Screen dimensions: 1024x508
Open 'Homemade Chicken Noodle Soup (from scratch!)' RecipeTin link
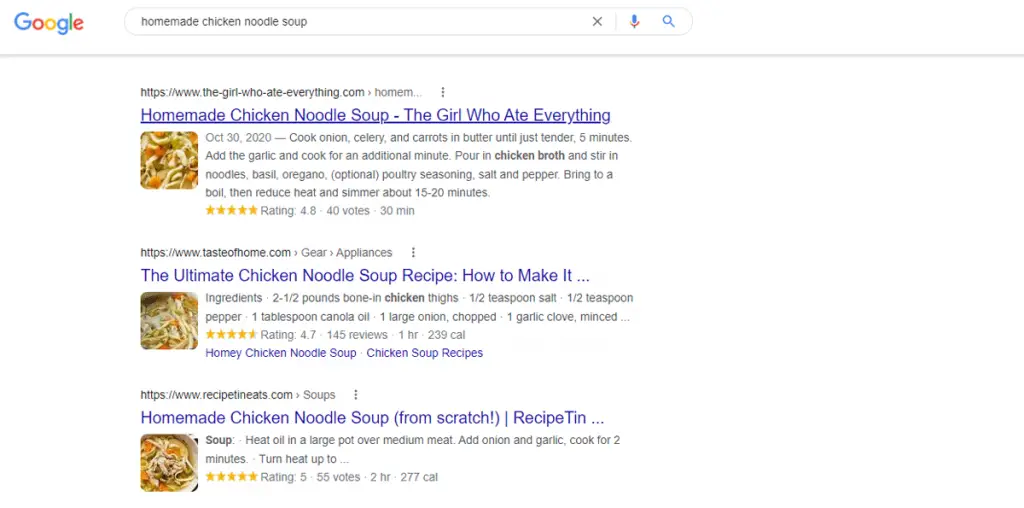coord(372,418)
